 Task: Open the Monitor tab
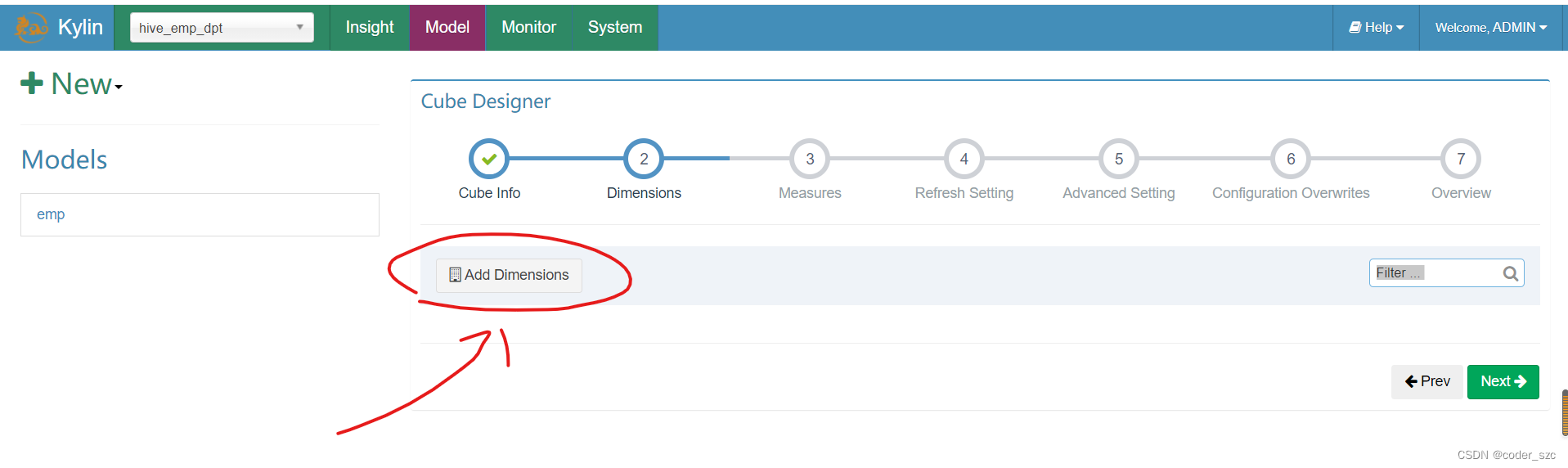click(x=528, y=27)
